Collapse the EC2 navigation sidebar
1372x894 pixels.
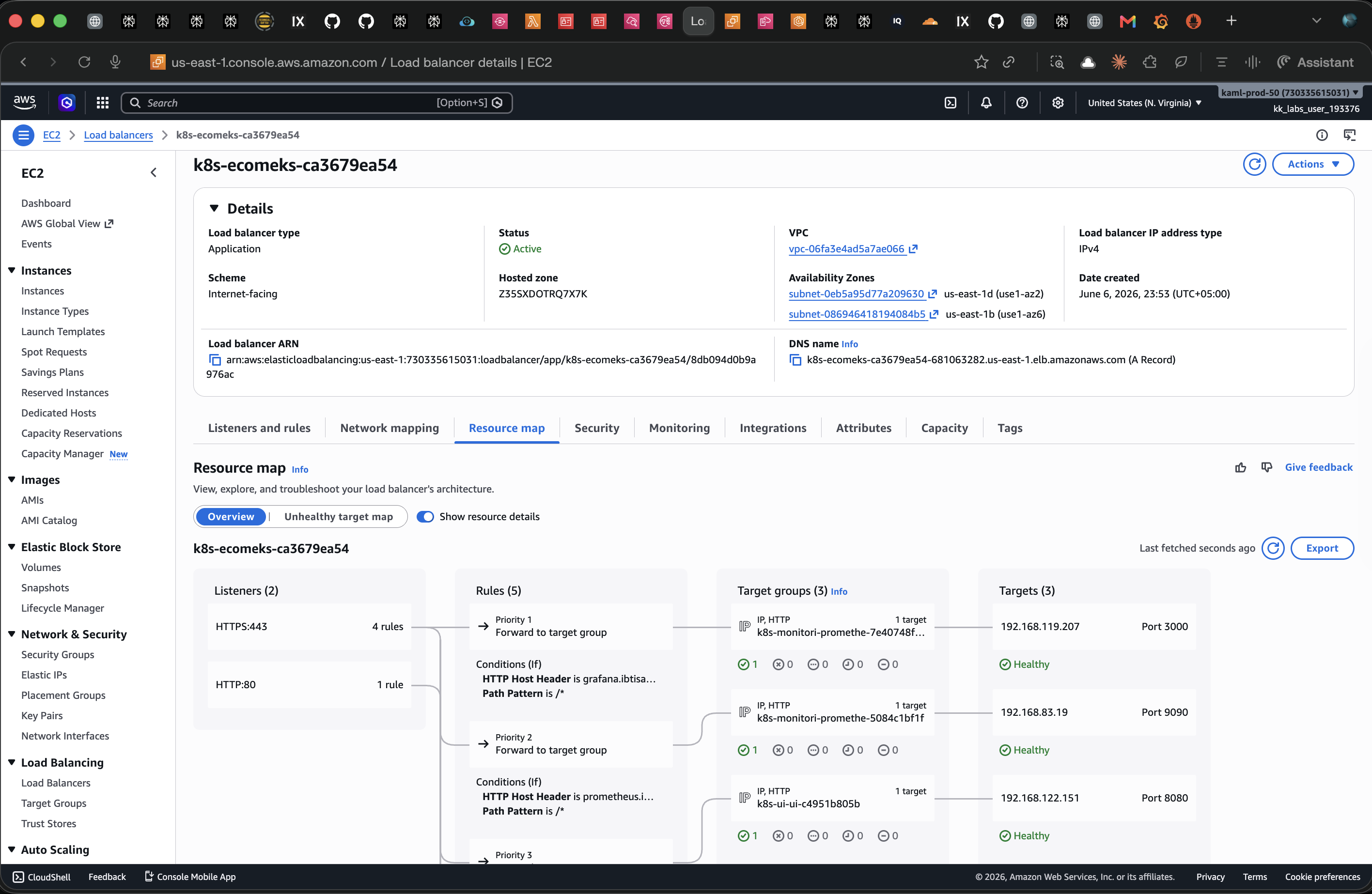click(154, 173)
